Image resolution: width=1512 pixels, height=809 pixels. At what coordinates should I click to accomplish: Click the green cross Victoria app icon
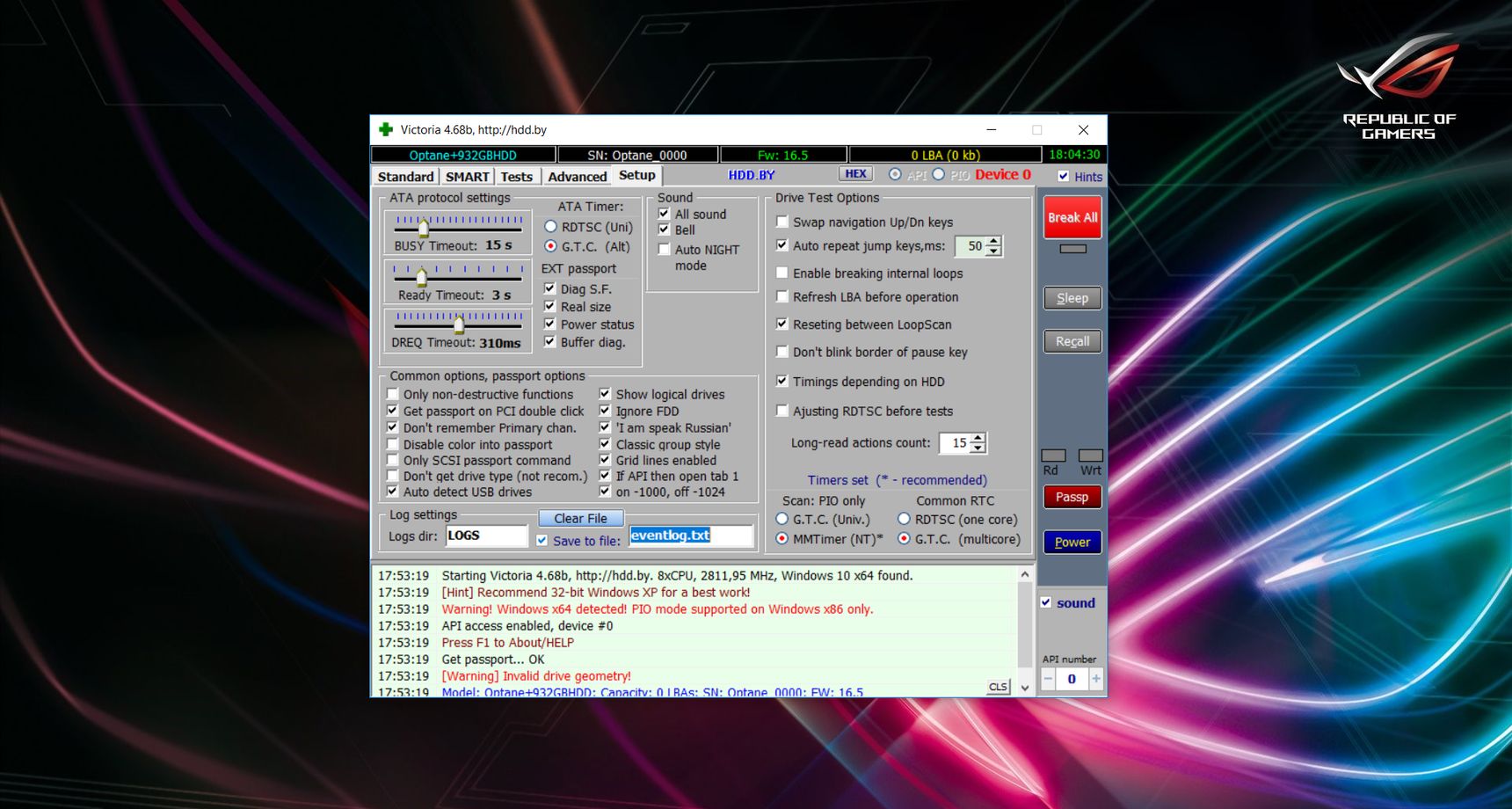(x=386, y=129)
